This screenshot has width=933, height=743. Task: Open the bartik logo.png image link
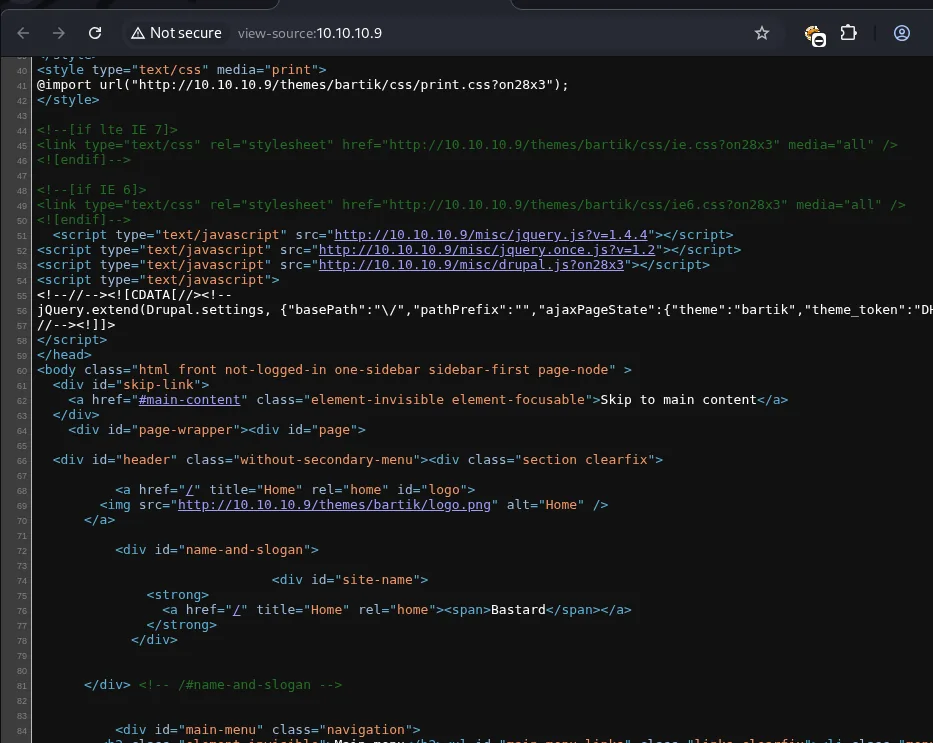pos(334,505)
